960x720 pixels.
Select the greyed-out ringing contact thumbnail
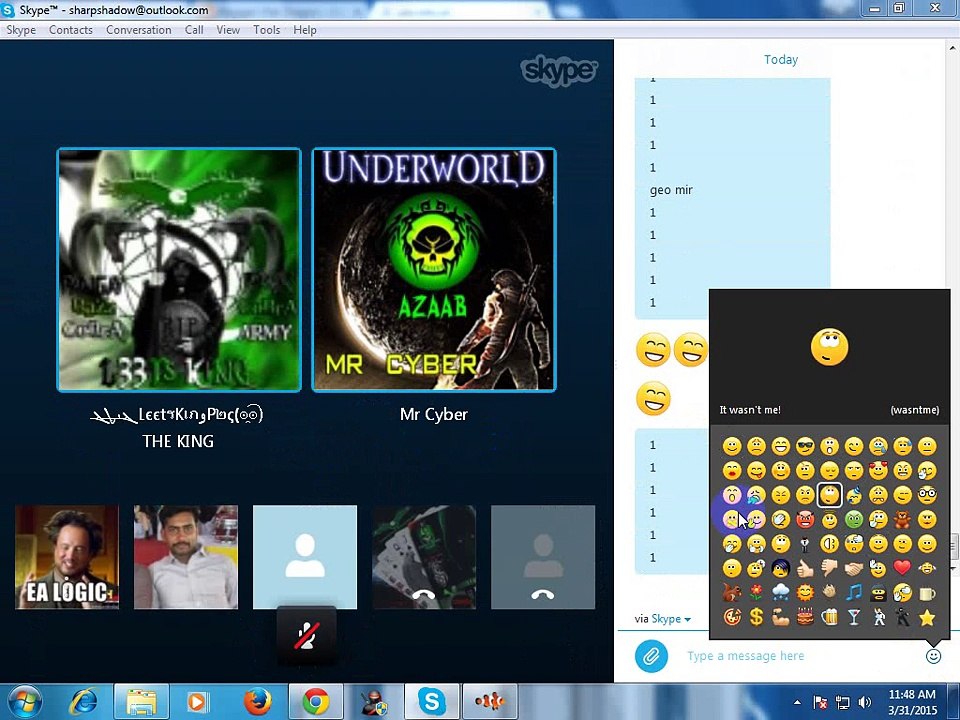(x=543, y=557)
